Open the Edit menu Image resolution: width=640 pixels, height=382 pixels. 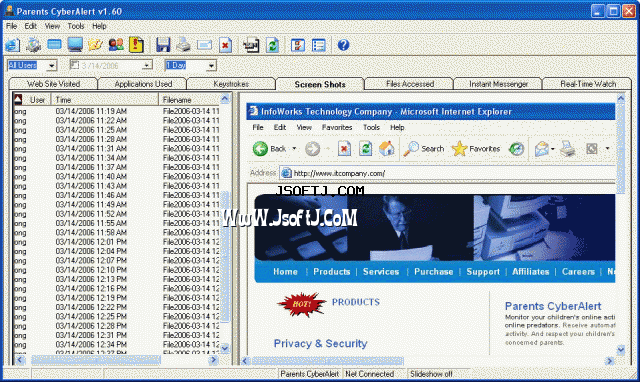[31, 26]
